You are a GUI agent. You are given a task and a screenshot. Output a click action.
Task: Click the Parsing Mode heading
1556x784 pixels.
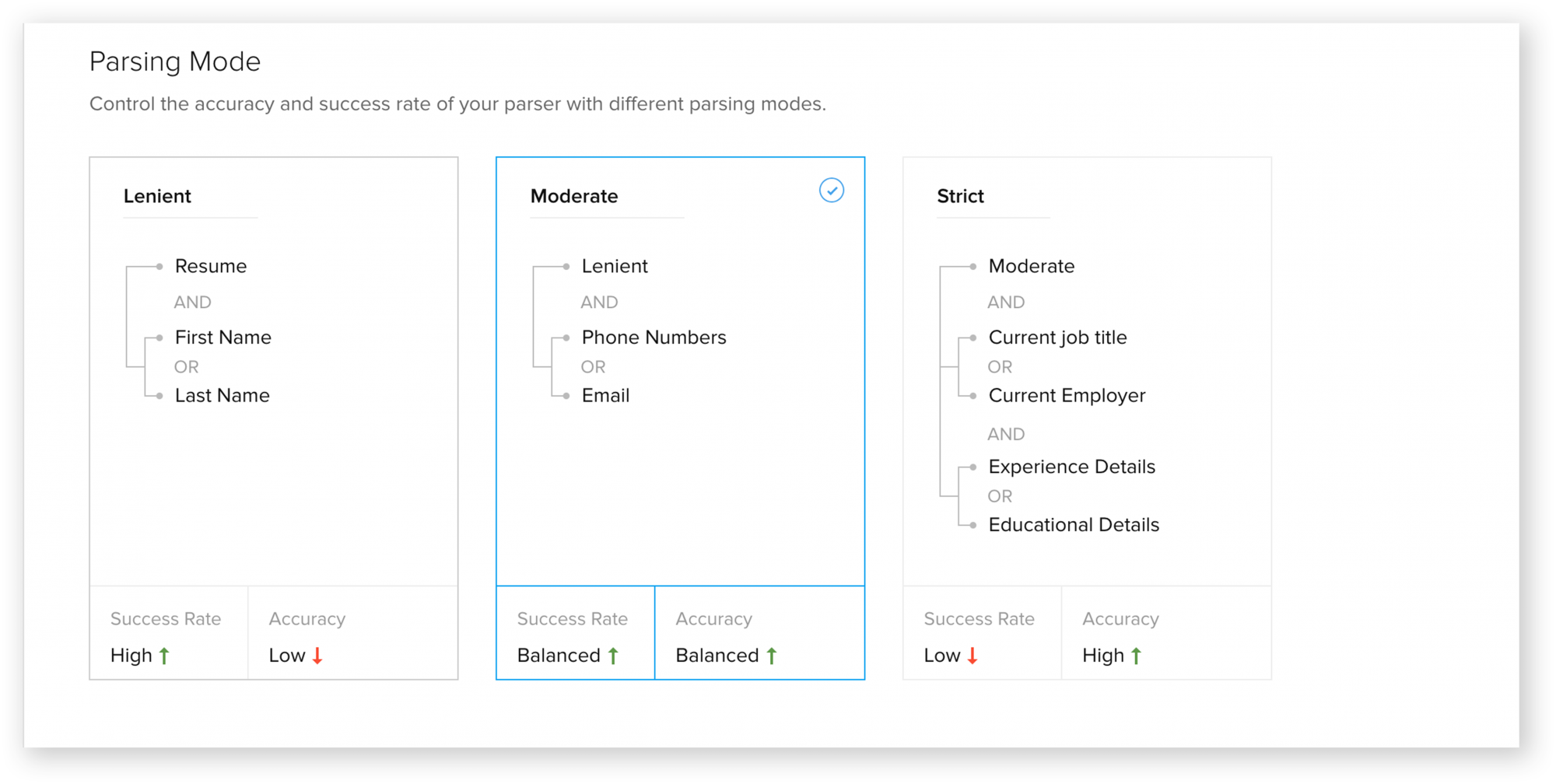pos(175,61)
